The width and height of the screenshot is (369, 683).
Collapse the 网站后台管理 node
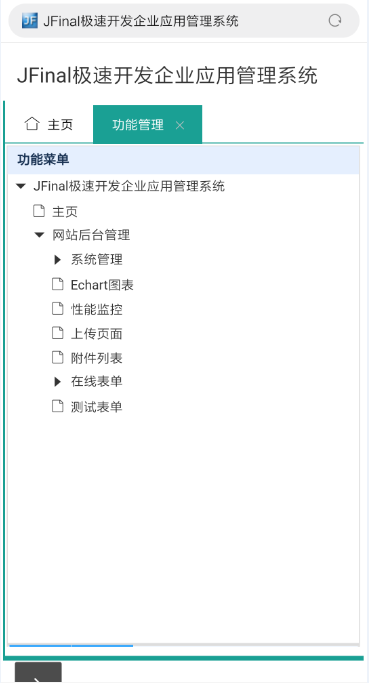pos(39,235)
